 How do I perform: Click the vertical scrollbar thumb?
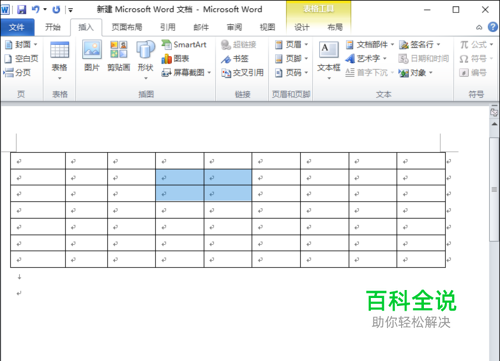(494, 189)
